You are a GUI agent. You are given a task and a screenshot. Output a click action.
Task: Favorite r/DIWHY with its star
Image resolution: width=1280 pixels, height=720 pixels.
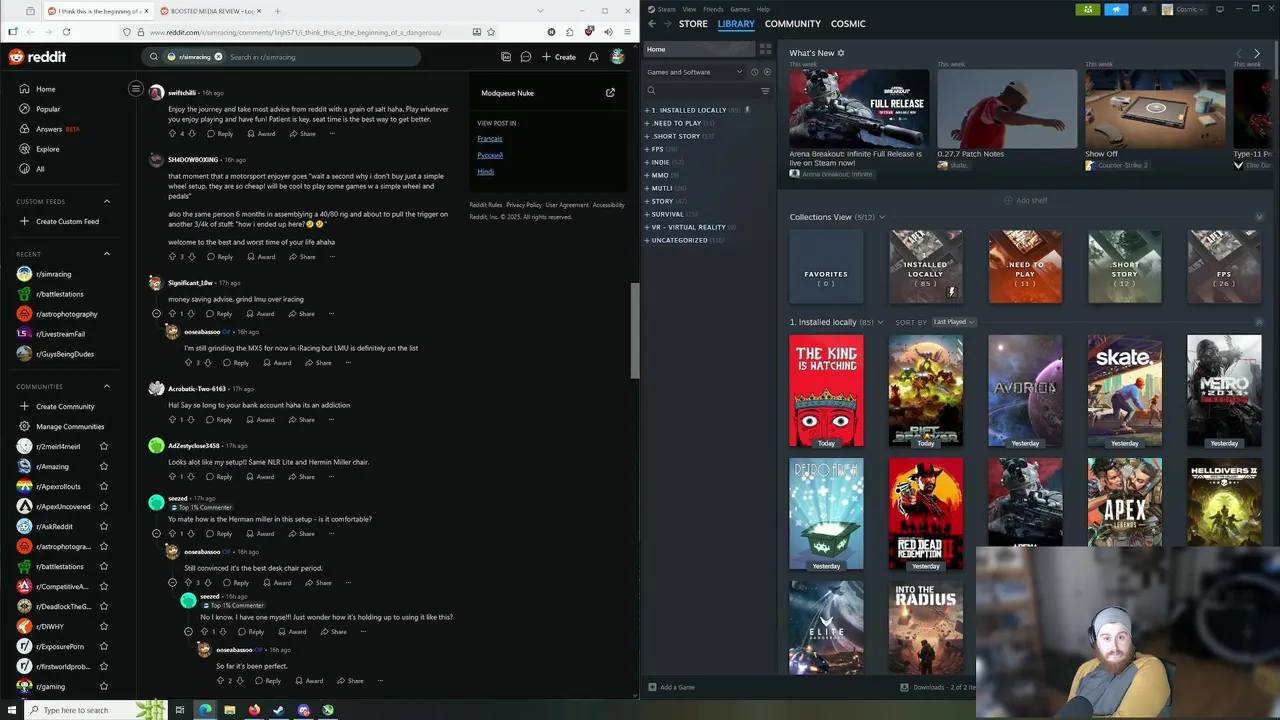pyautogui.click(x=104, y=627)
